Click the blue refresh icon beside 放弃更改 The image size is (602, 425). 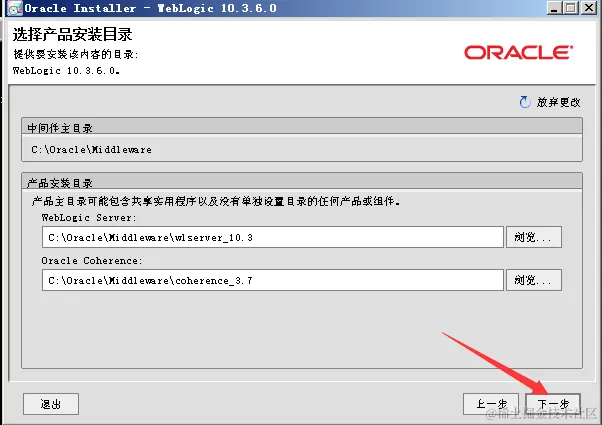(525, 102)
